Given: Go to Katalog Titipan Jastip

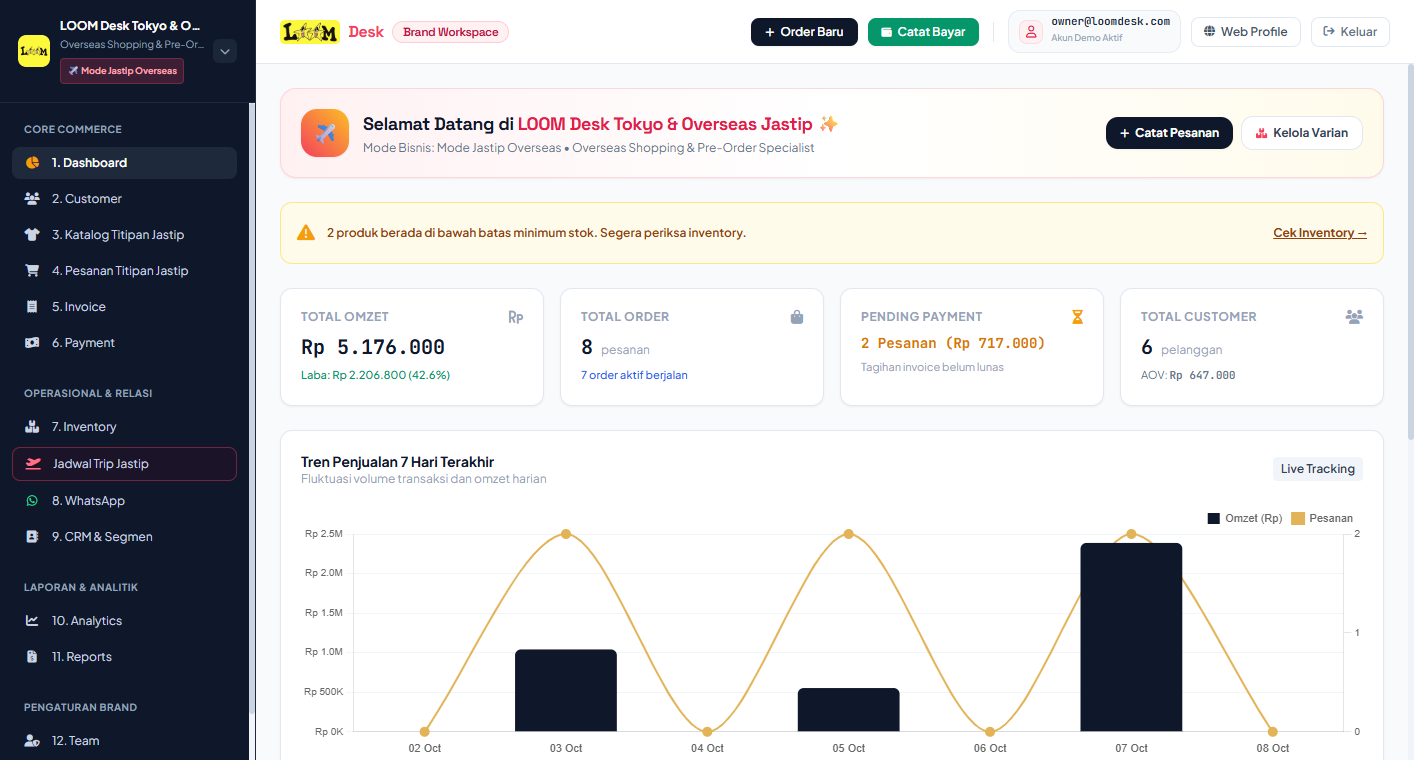Looking at the screenshot, I should (124, 235).
